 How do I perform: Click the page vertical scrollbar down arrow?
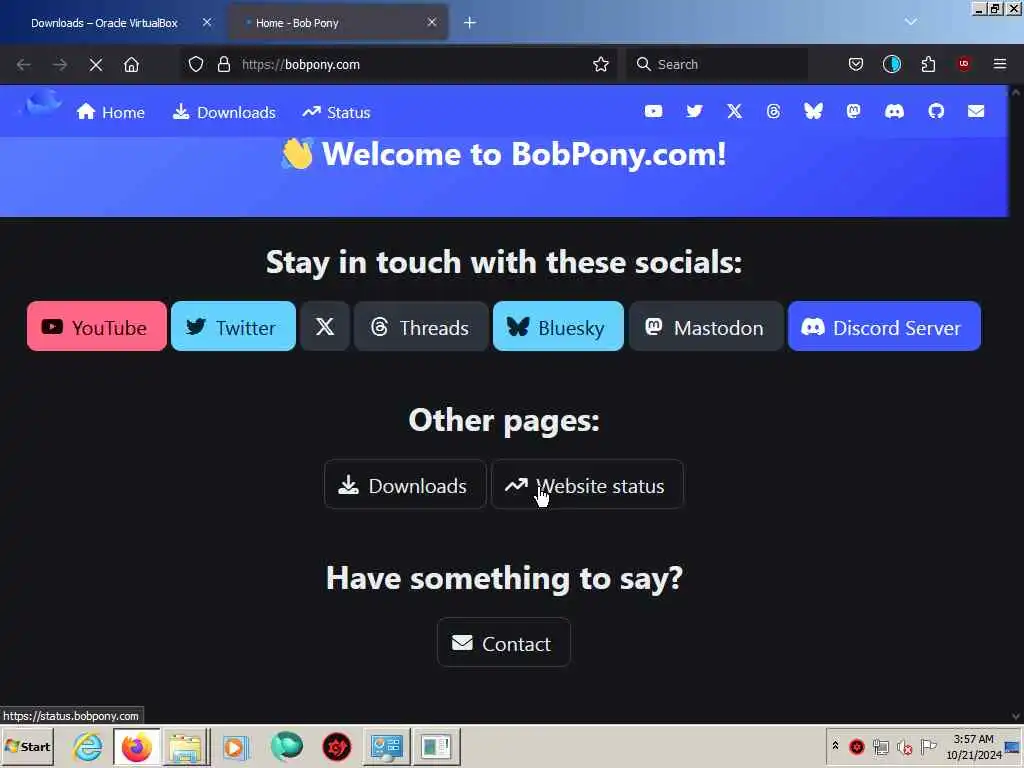1016,716
